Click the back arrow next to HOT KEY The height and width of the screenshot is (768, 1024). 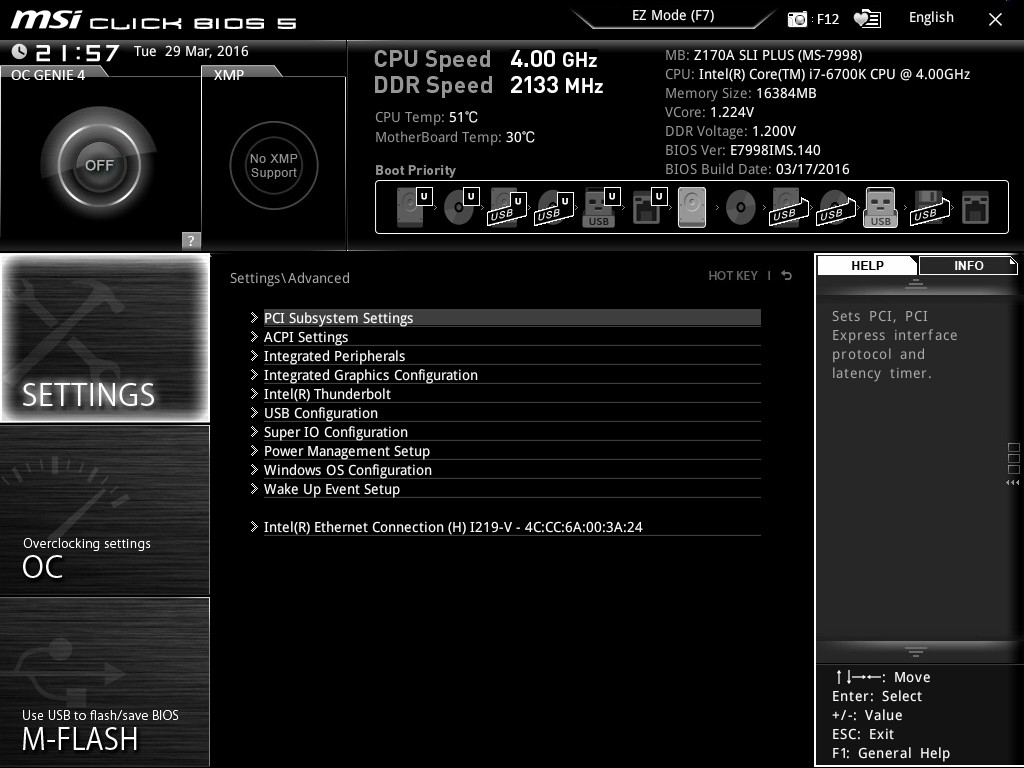[787, 276]
